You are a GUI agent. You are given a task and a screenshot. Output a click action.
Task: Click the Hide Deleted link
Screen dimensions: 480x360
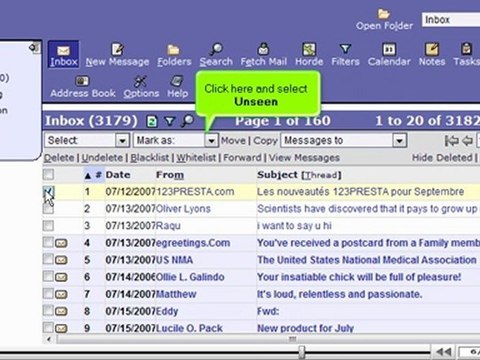tap(442, 158)
